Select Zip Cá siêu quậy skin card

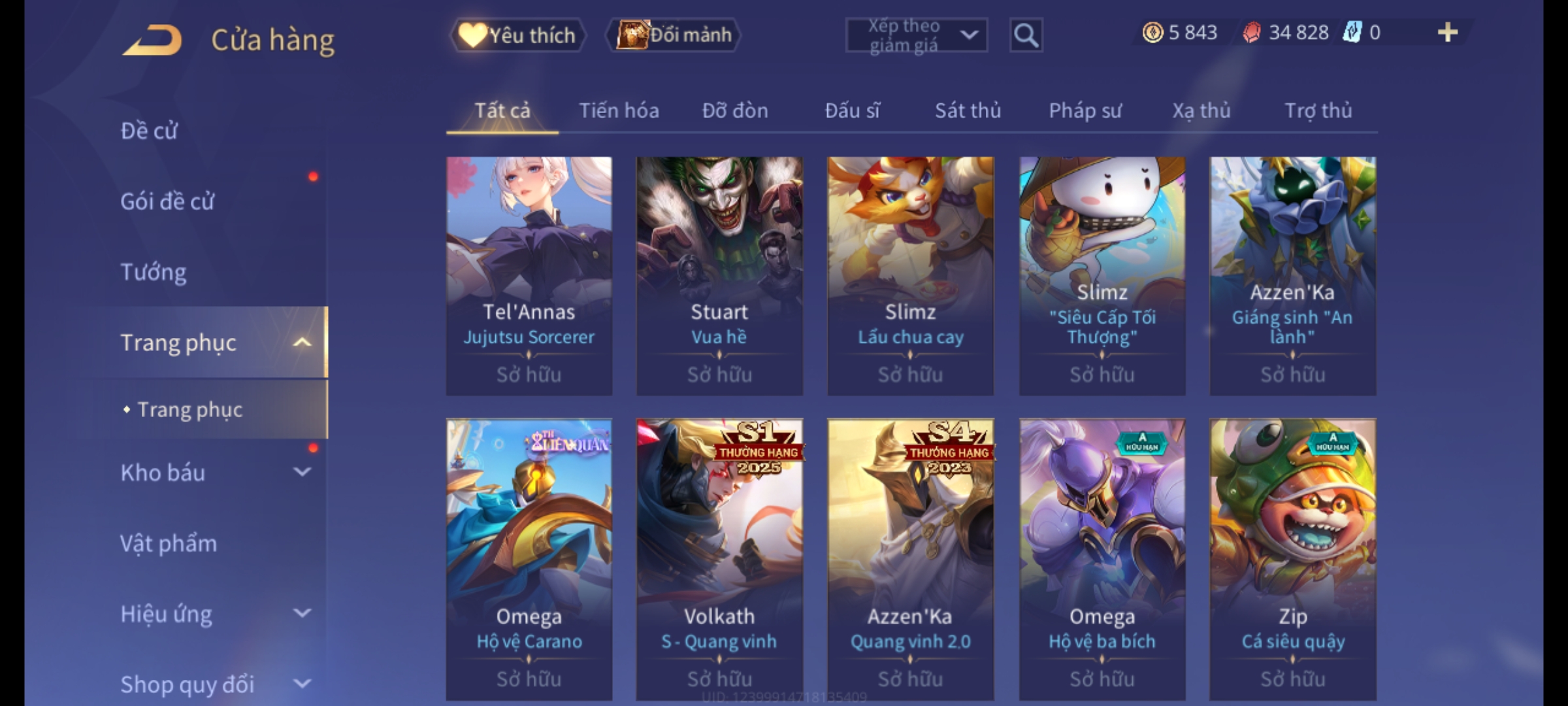click(1293, 560)
